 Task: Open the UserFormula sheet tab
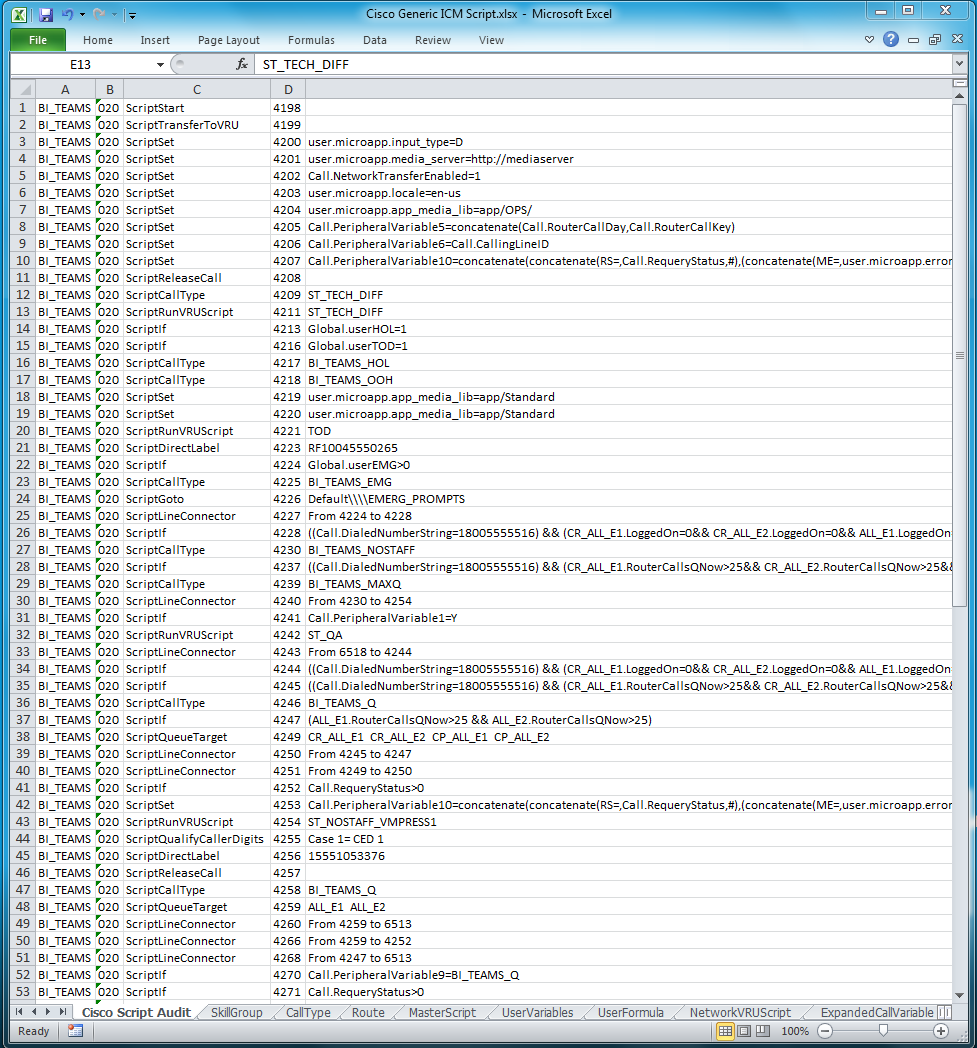pyautogui.click(x=631, y=1013)
